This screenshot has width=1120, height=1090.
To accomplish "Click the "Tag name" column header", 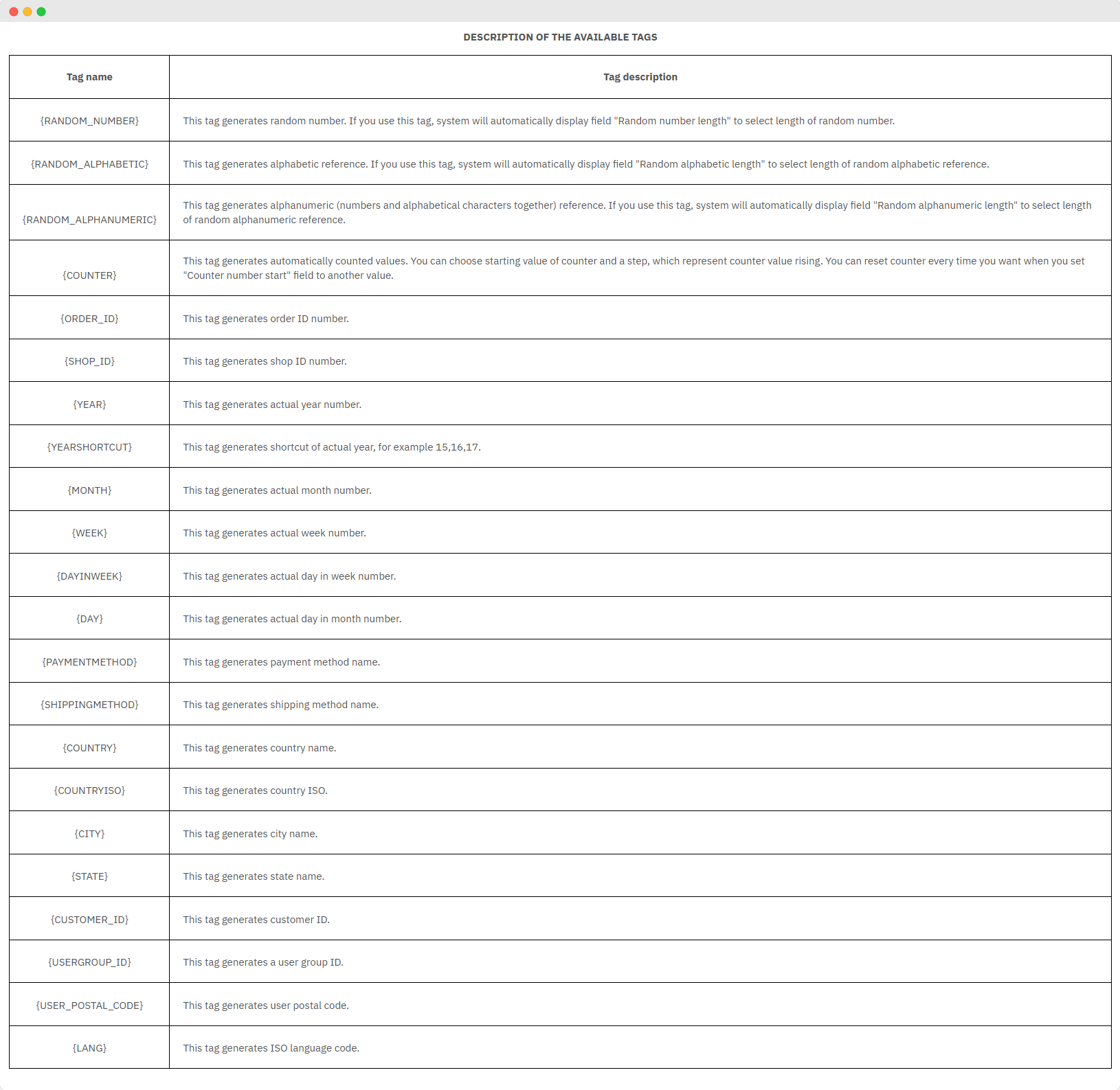I will click(x=89, y=77).
